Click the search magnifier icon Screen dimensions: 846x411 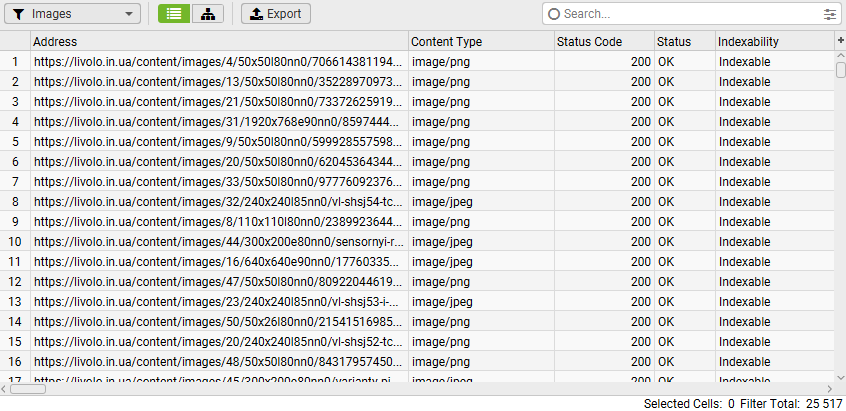554,14
